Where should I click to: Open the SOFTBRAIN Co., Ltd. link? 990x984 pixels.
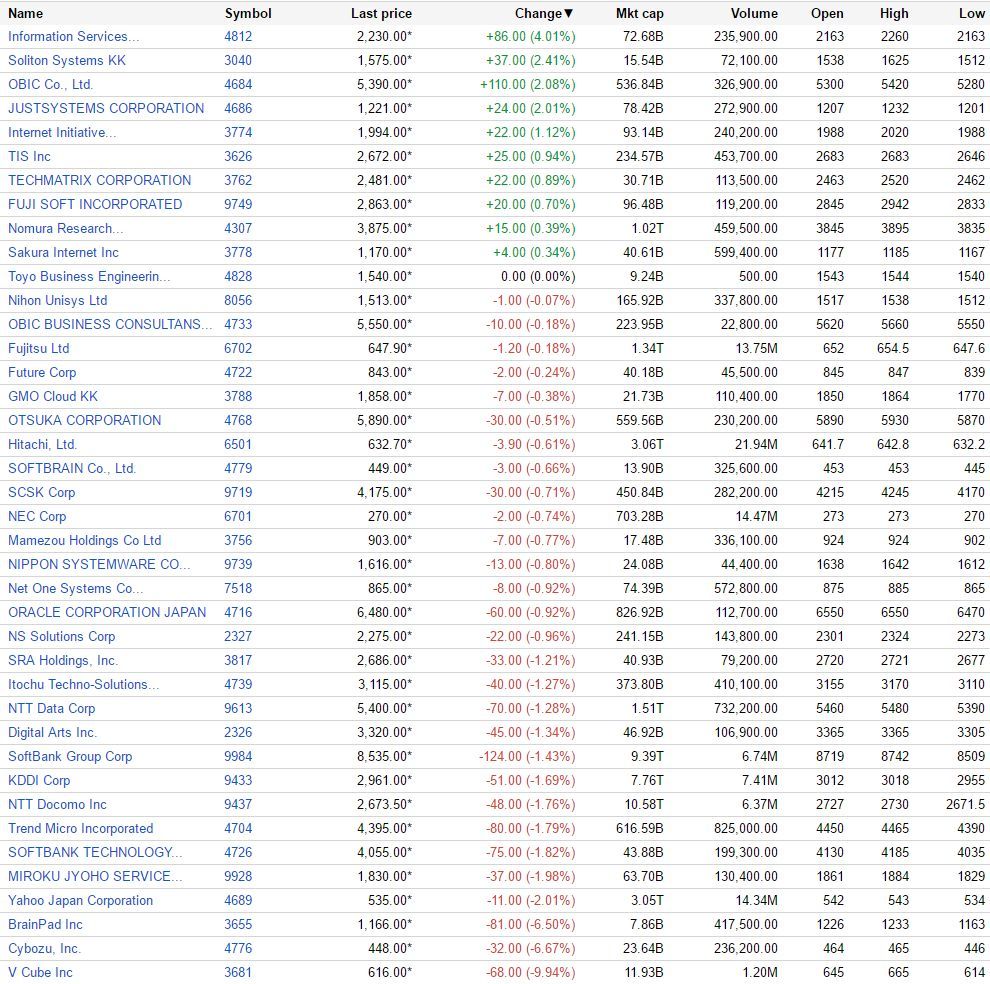(x=72, y=469)
